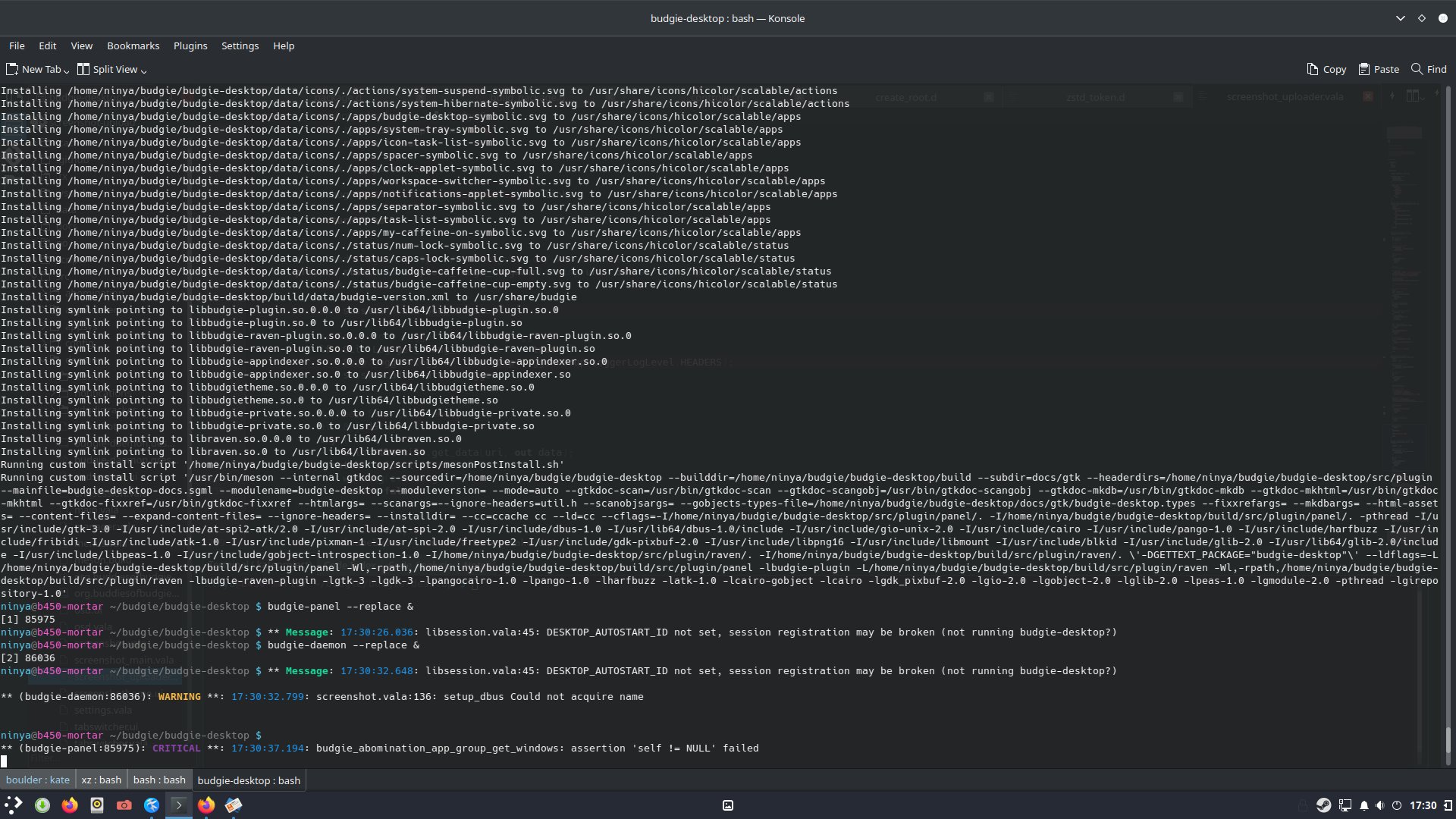
Task: Open the power session tray icon
Action: 1397,805
